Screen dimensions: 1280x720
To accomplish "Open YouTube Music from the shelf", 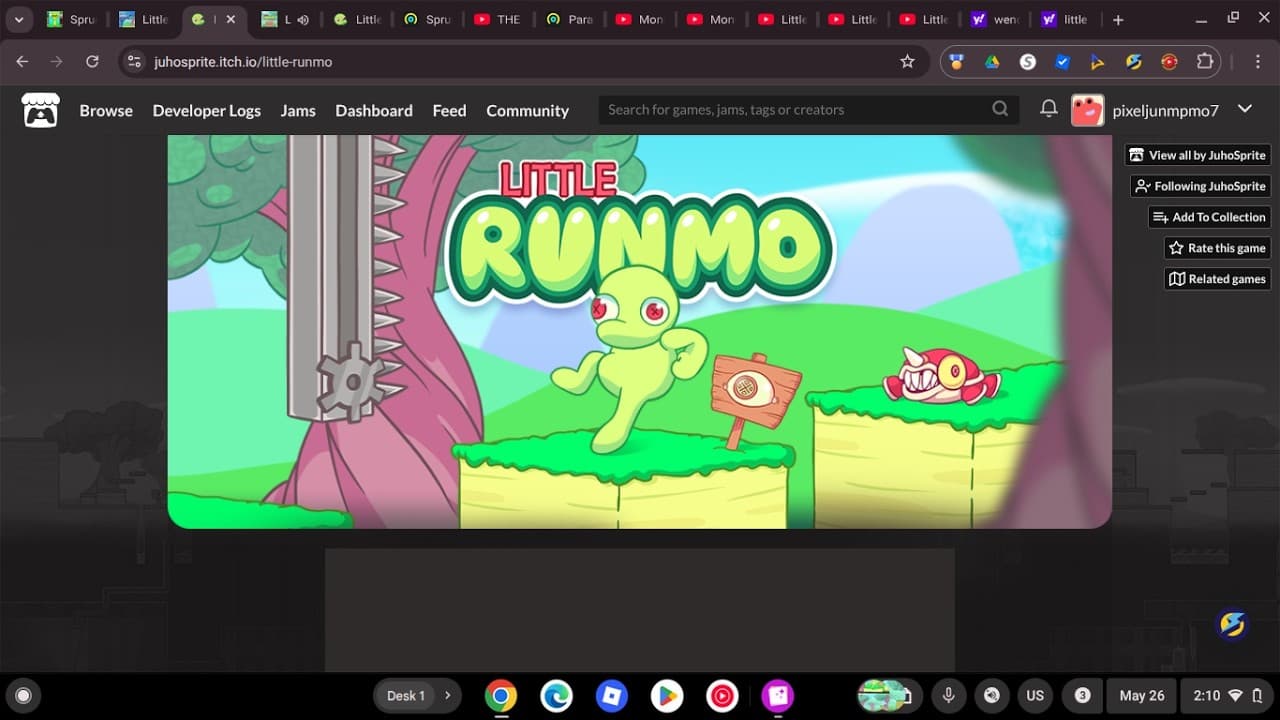I will pyautogui.click(x=722, y=696).
